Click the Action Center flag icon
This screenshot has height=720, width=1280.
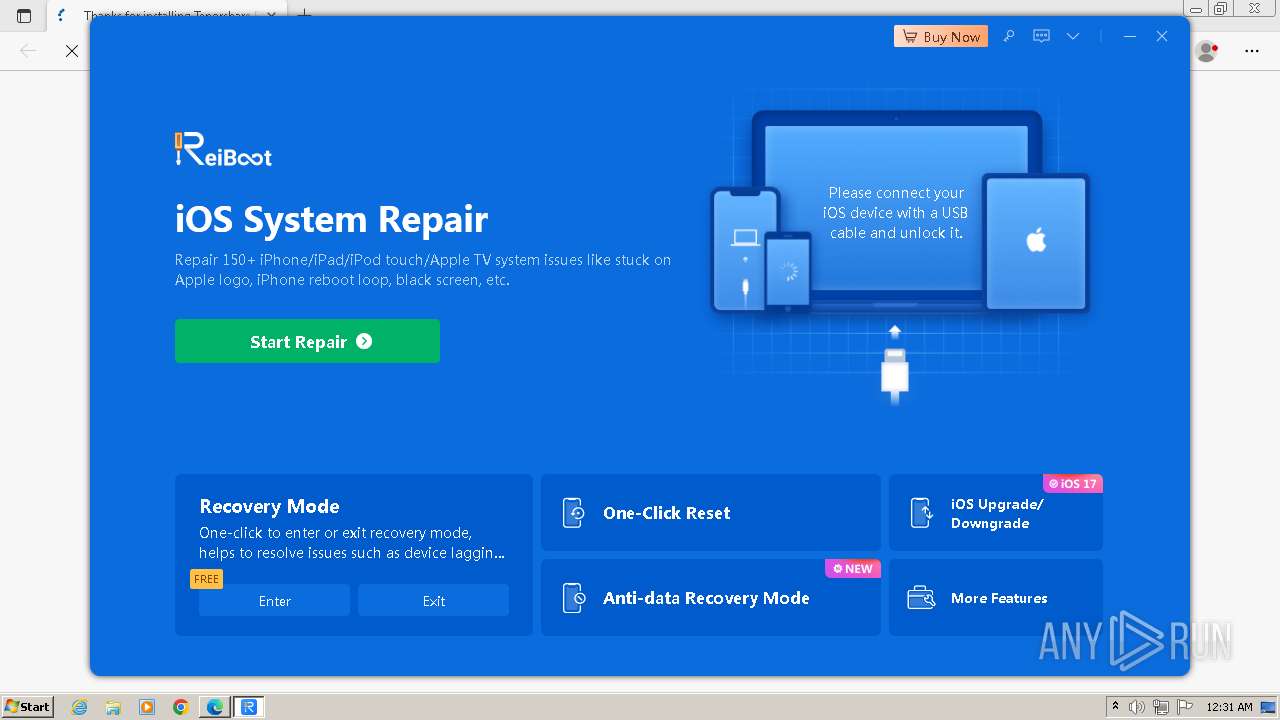(x=1185, y=707)
